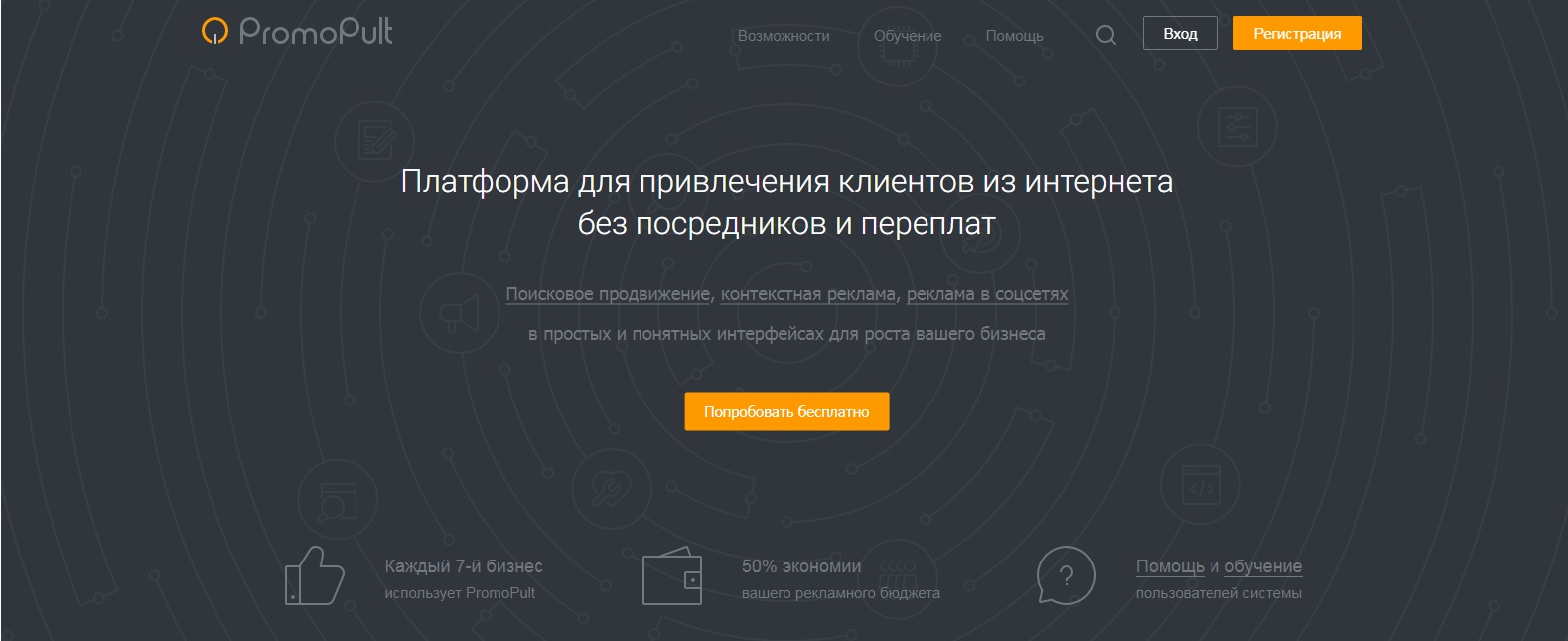Image resolution: width=1568 pixels, height=641 pixels.
Task: Open the search magnifier icon
Action: coord(1105,35)
